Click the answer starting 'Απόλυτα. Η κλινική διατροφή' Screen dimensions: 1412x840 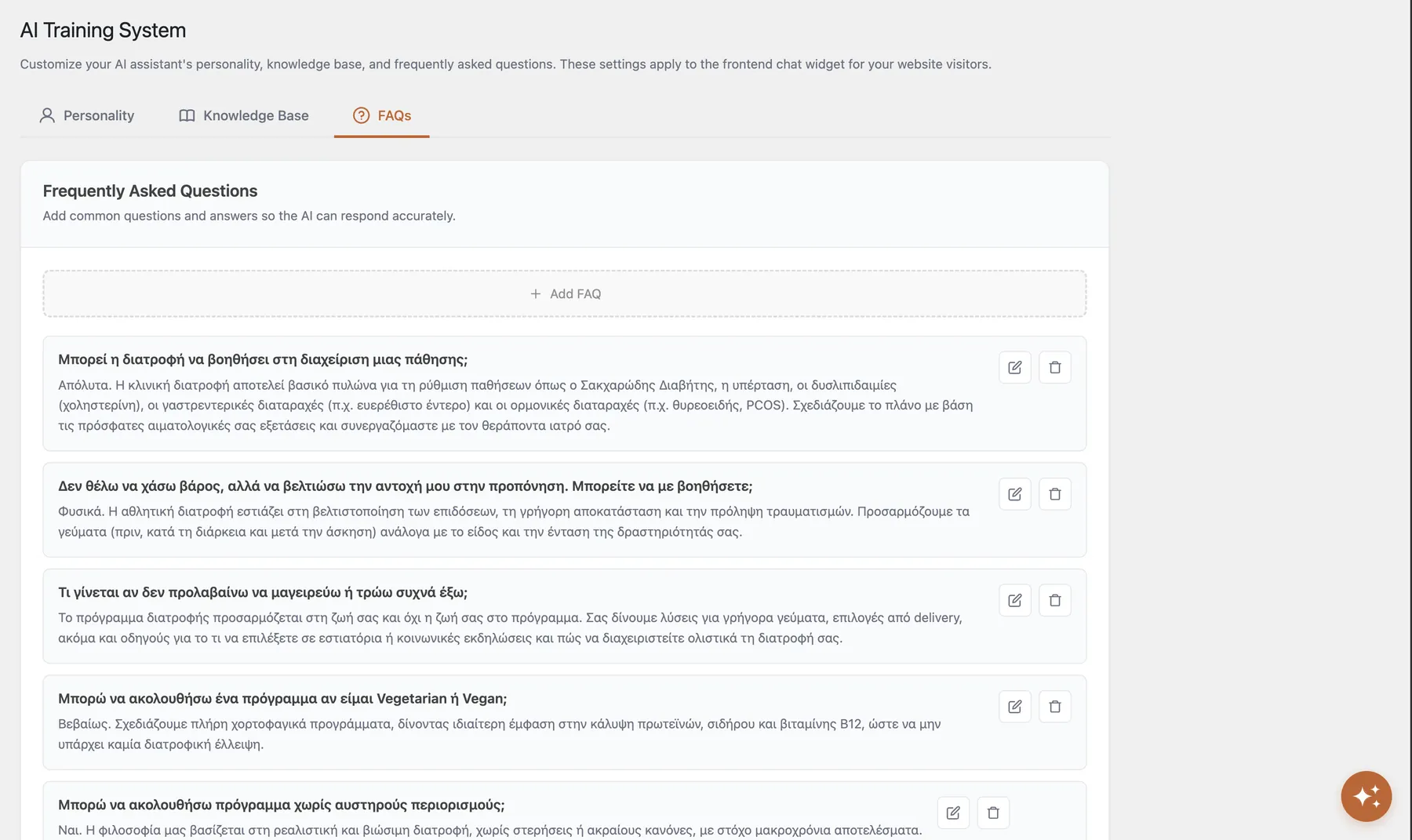(515, 405)
